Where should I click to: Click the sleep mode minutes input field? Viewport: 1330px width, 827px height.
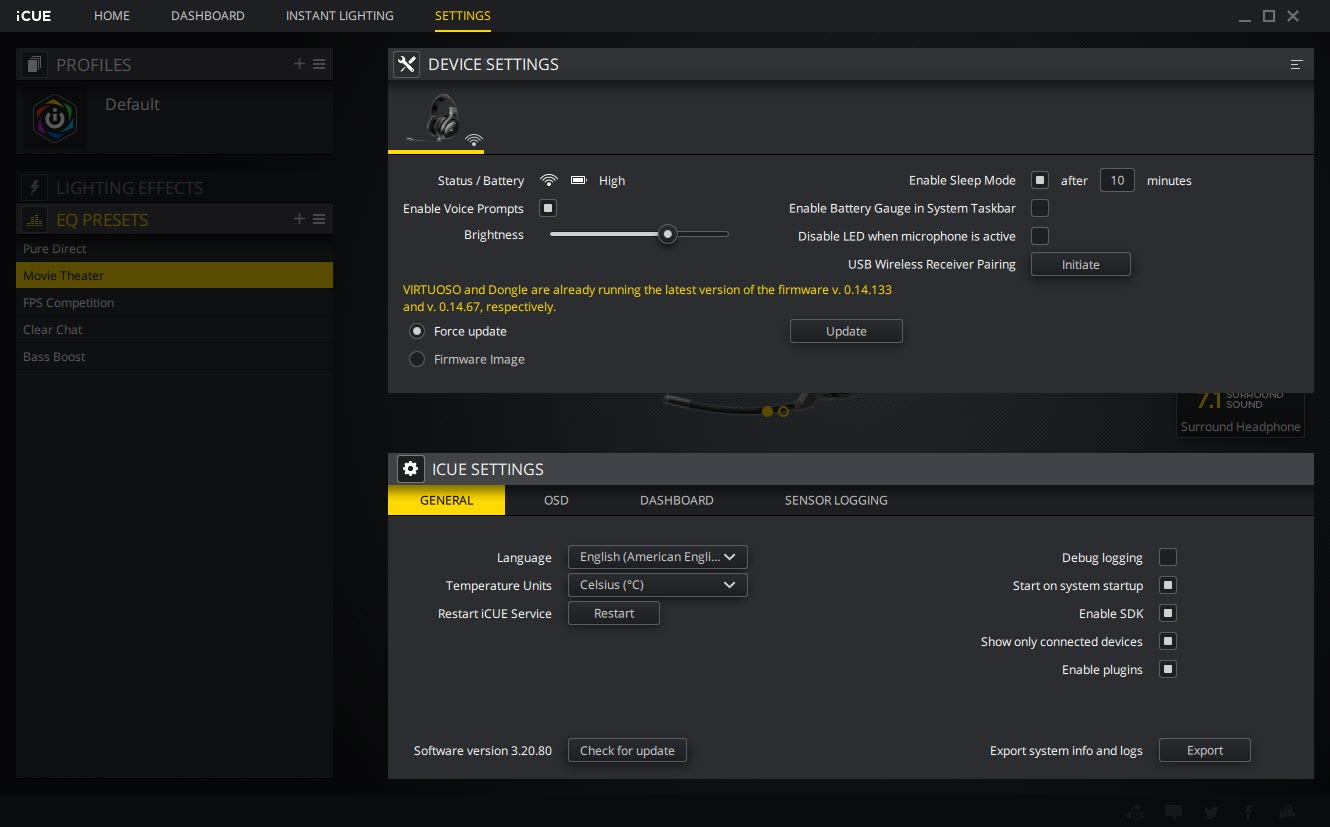(x=1117, y=180)
